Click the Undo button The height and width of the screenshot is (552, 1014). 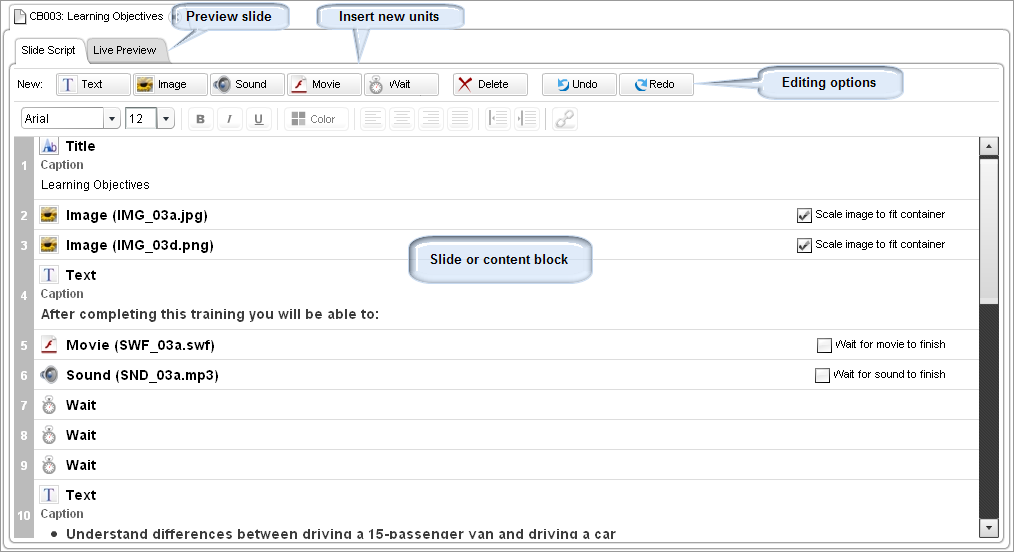(578, 85)
